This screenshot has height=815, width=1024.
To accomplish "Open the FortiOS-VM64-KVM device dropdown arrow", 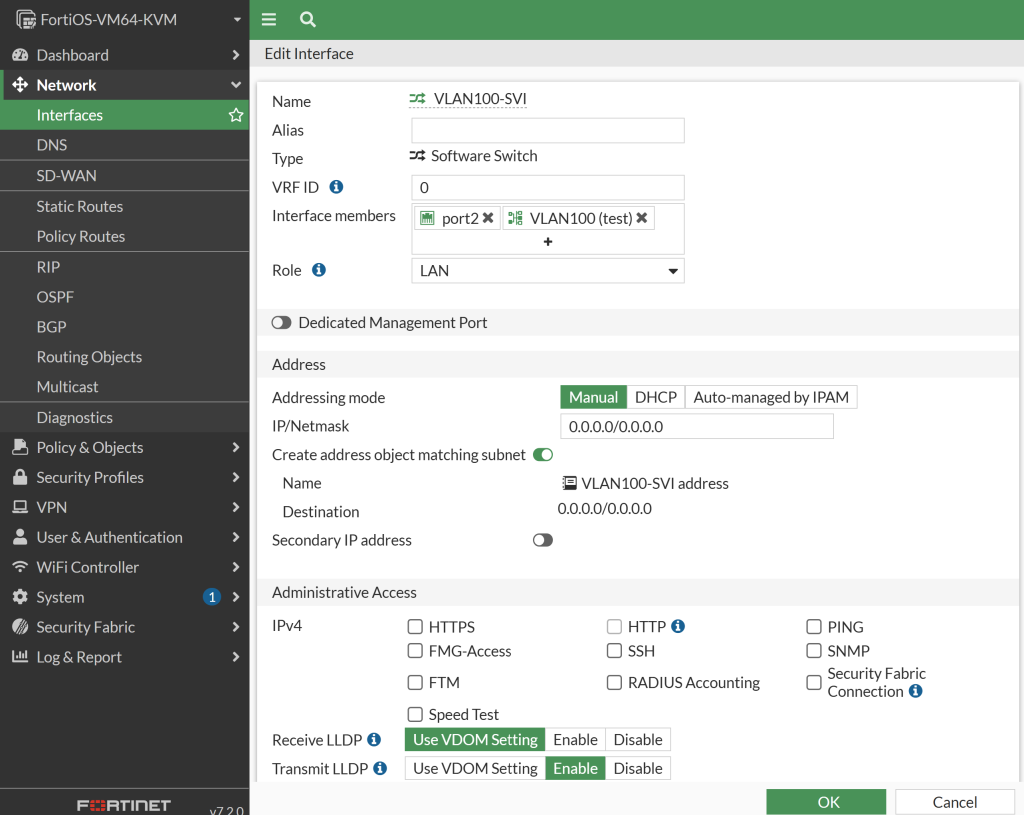I will tap(237, 20).
